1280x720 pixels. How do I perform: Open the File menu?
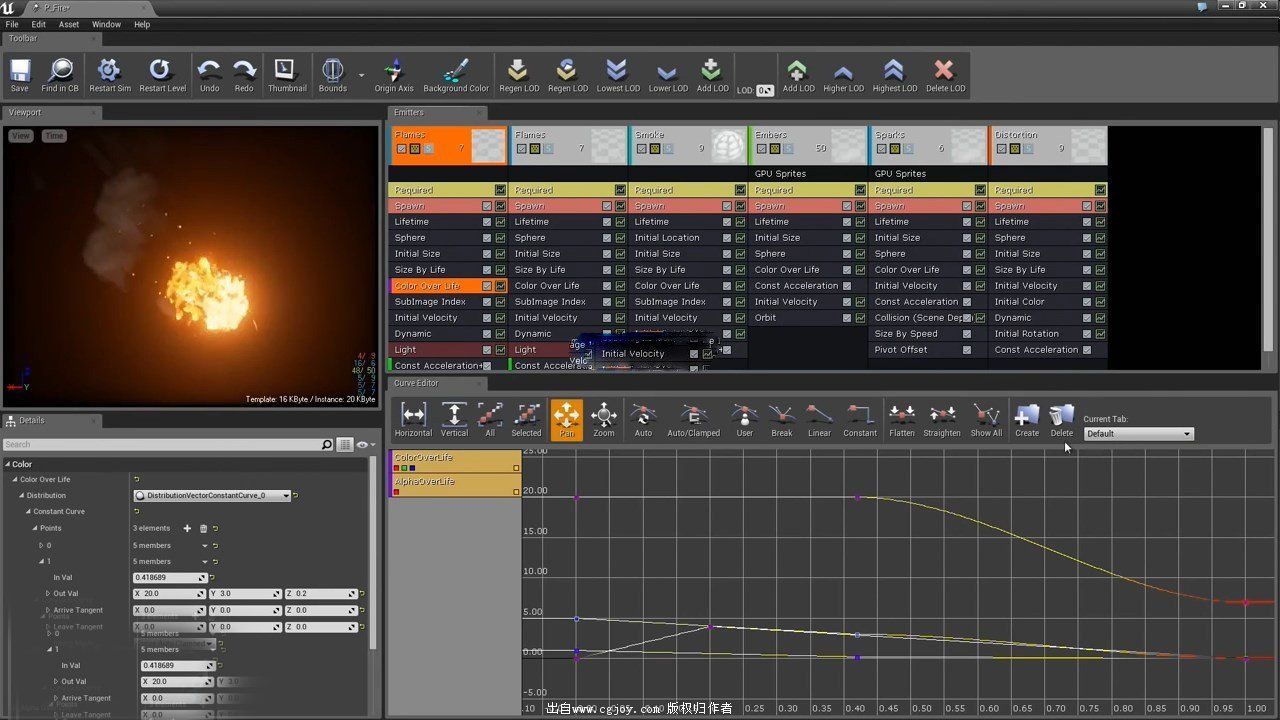12,24
